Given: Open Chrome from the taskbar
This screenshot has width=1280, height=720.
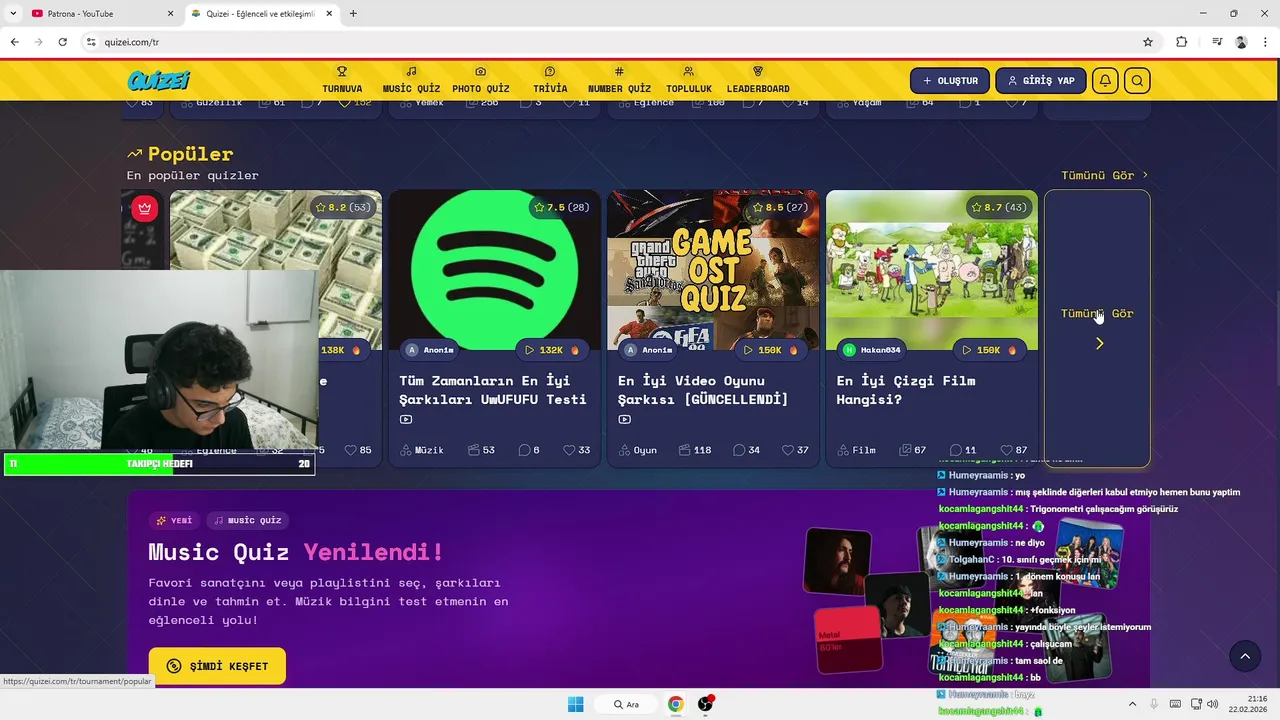Looking at the screenshot, I should 676,704.
